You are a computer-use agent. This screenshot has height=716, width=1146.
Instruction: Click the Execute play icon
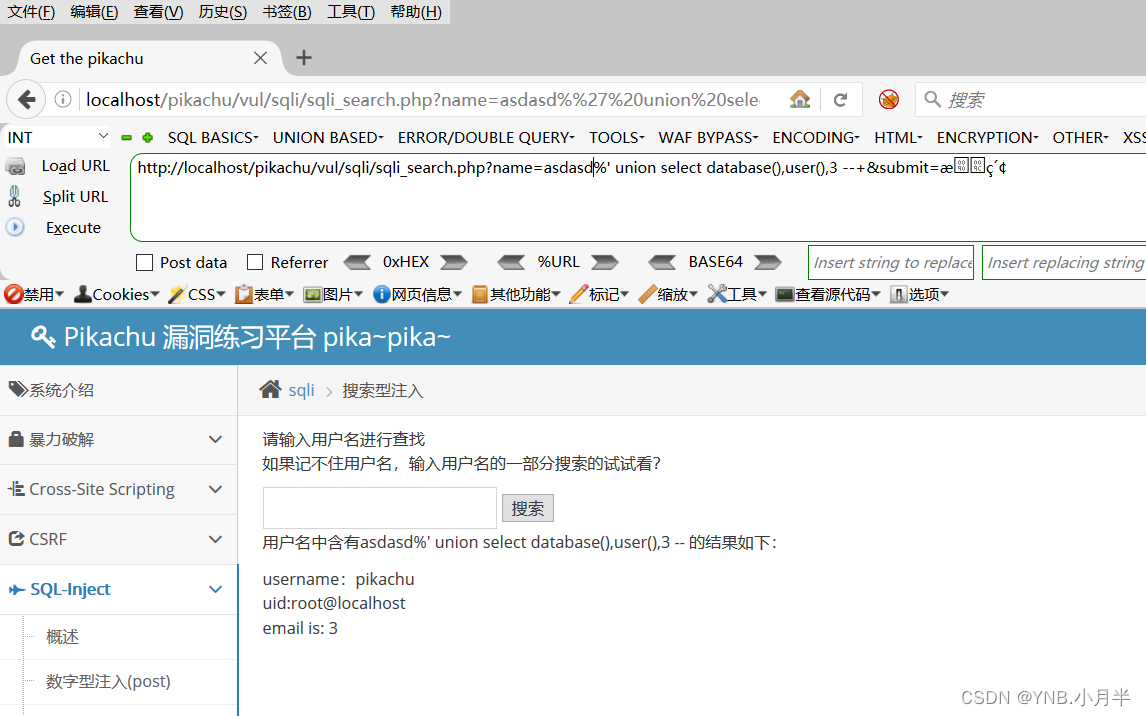point(15,227)
